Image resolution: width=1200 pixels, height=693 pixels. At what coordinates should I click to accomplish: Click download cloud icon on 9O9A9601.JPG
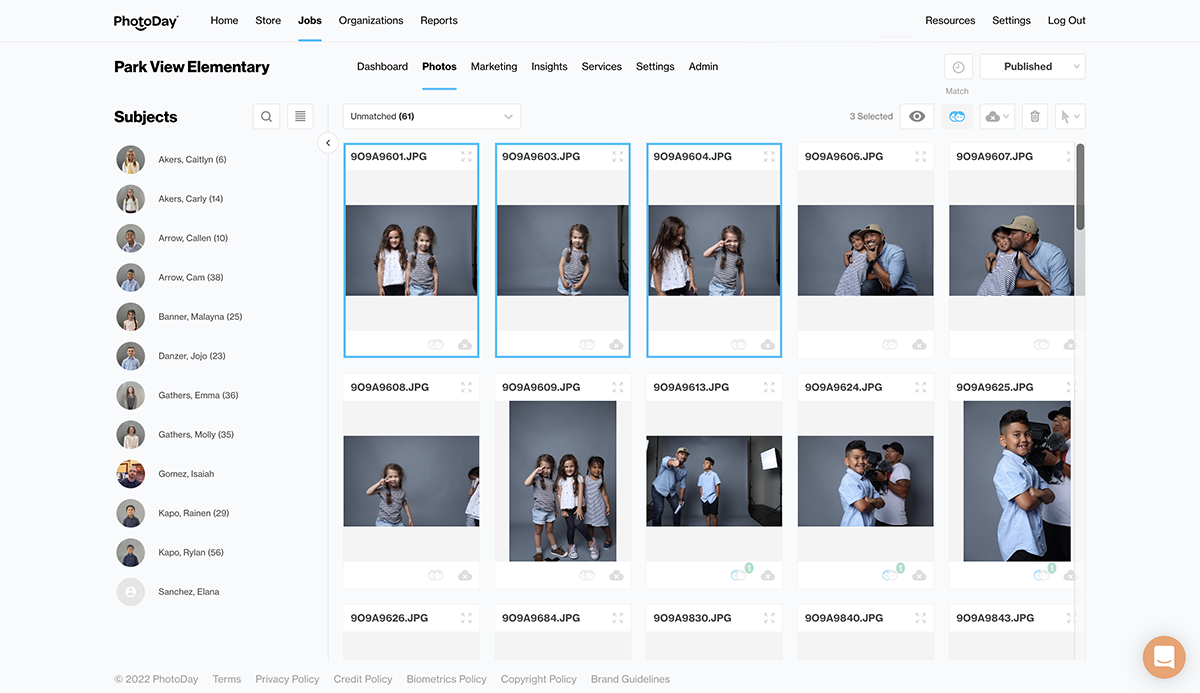coord(465,344)
